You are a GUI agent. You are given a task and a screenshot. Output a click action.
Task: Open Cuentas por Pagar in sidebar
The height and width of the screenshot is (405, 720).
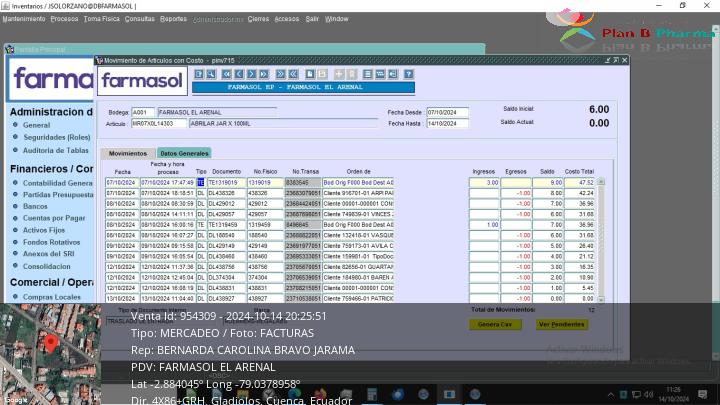54,218
